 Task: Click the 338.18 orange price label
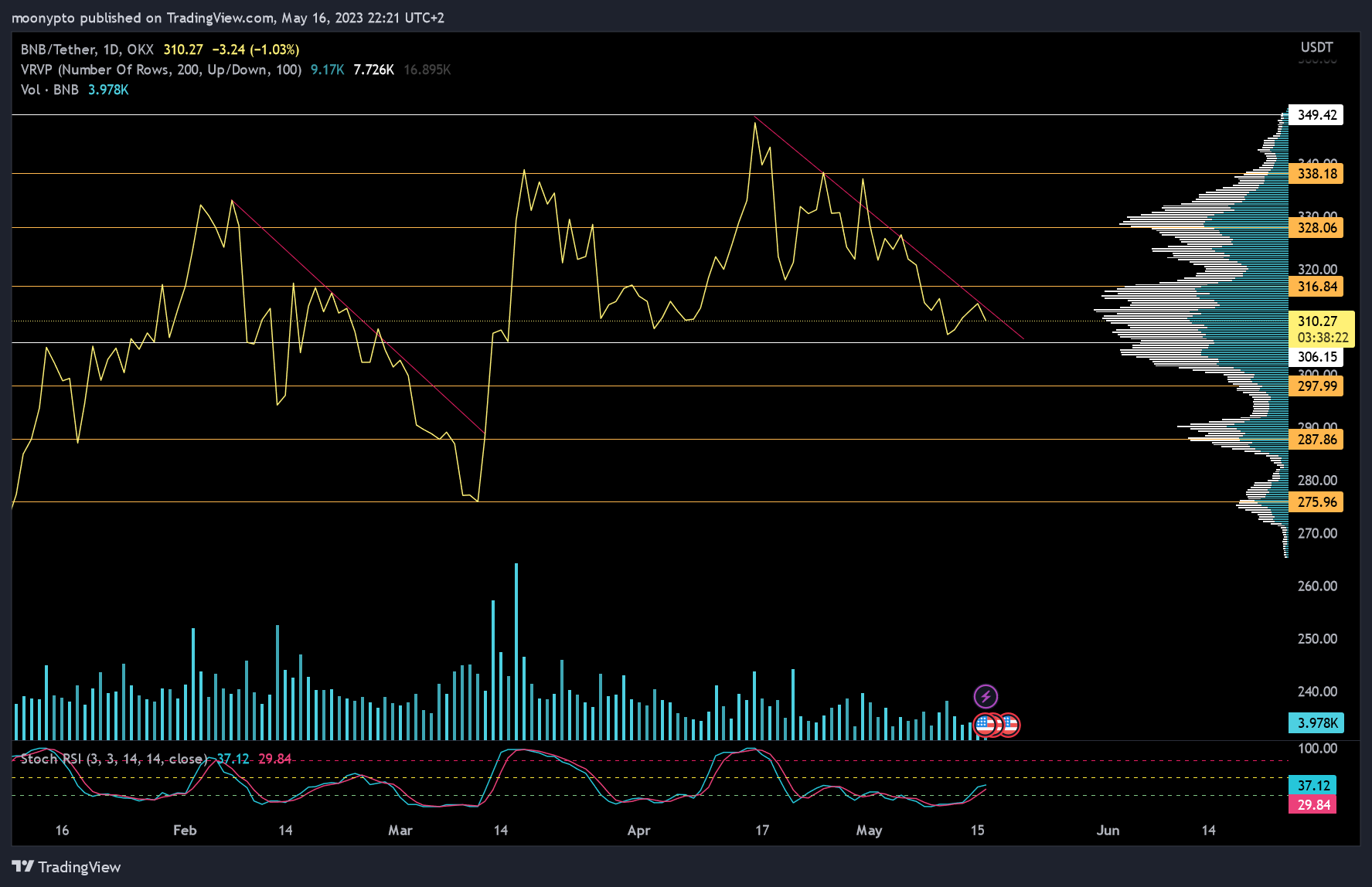tap(1316, 174)
